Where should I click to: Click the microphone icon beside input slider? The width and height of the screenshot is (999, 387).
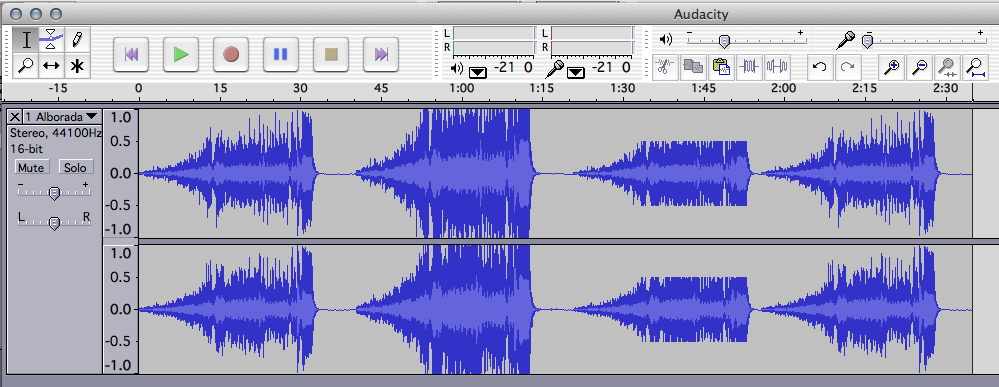[x=845, y=40]
